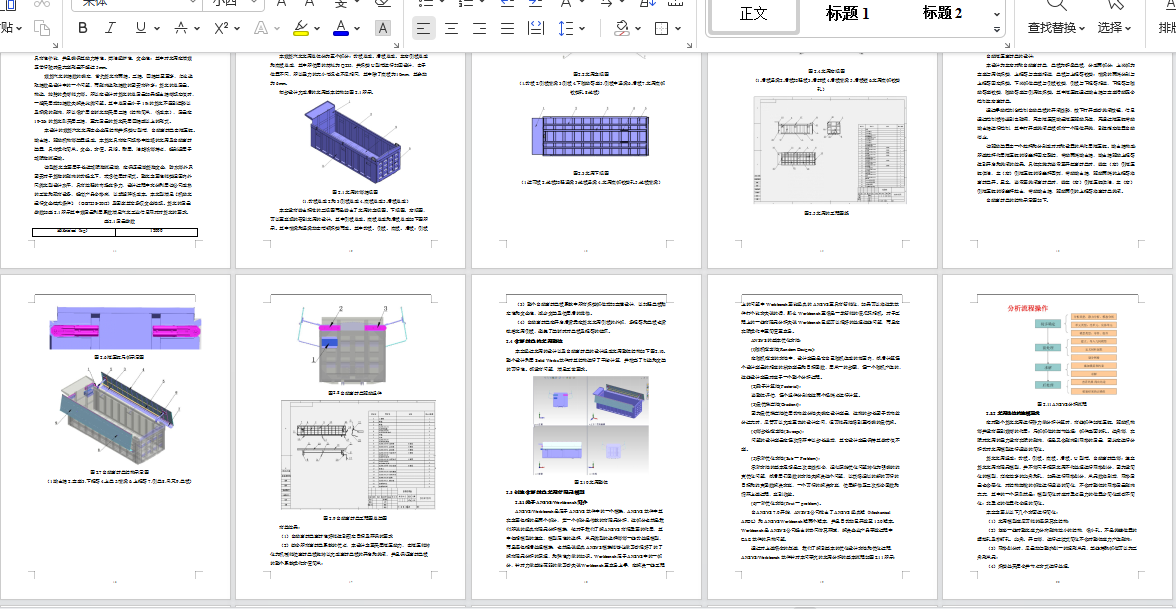Open 查找替换 dropdown

tap(1056, 28)
